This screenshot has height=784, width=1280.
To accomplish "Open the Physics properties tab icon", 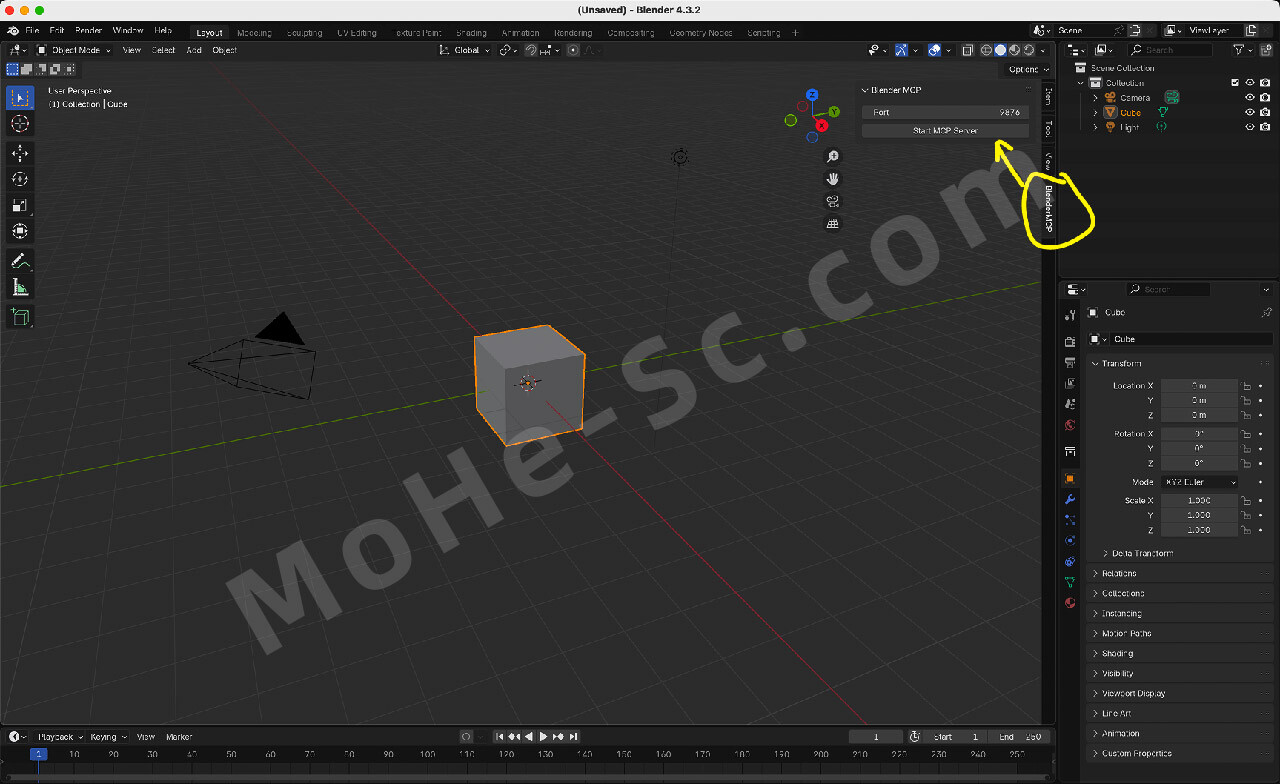I will (x=1070, y=540).
